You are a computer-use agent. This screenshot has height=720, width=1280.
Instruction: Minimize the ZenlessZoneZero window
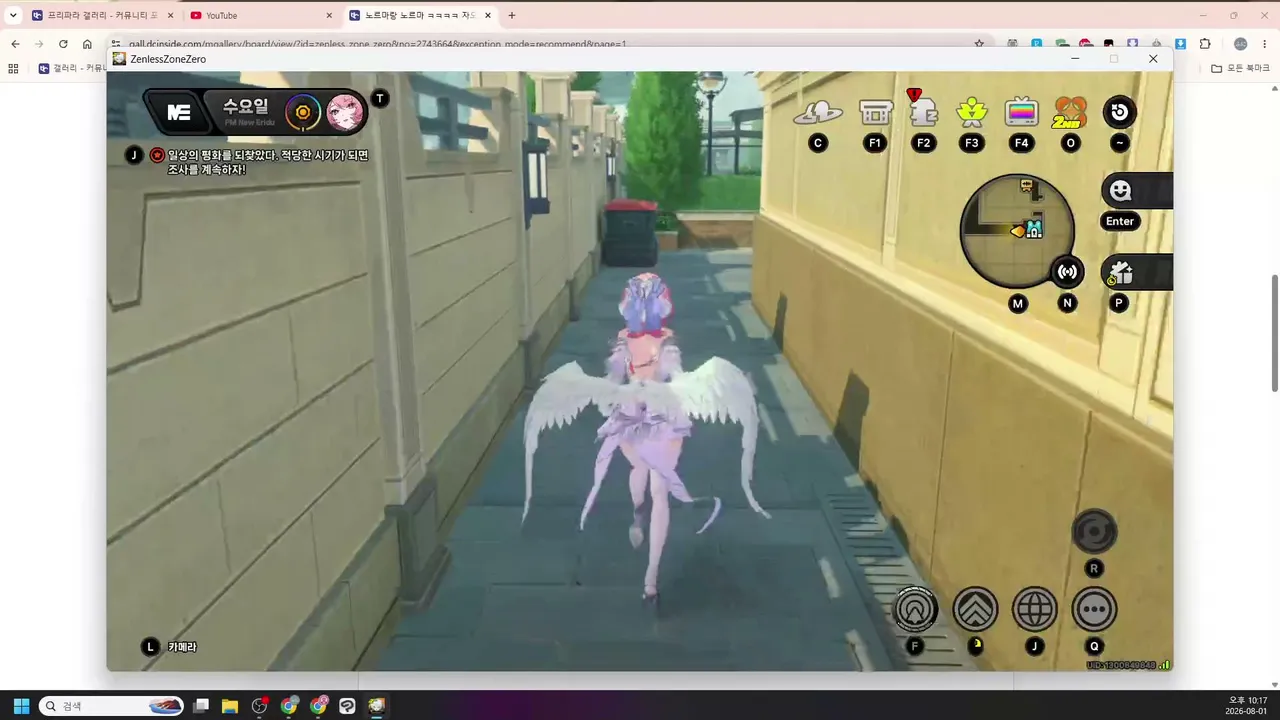click(x=1075, y=59)
